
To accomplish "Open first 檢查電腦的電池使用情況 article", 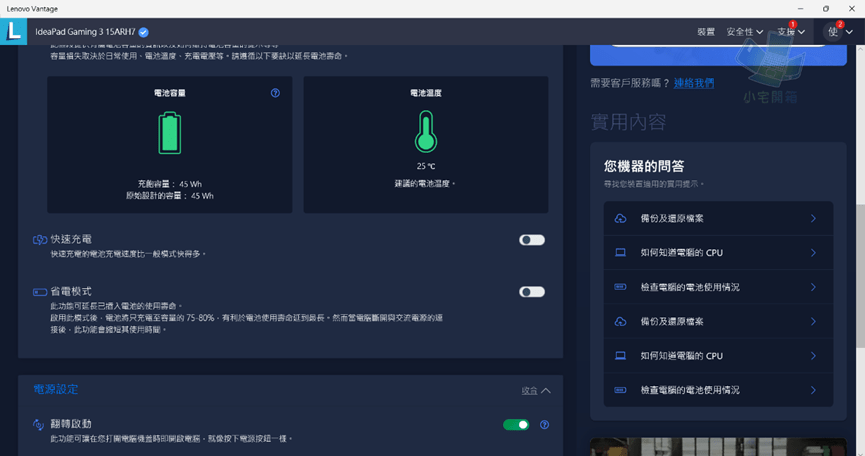I will click(x=718, y=287).
